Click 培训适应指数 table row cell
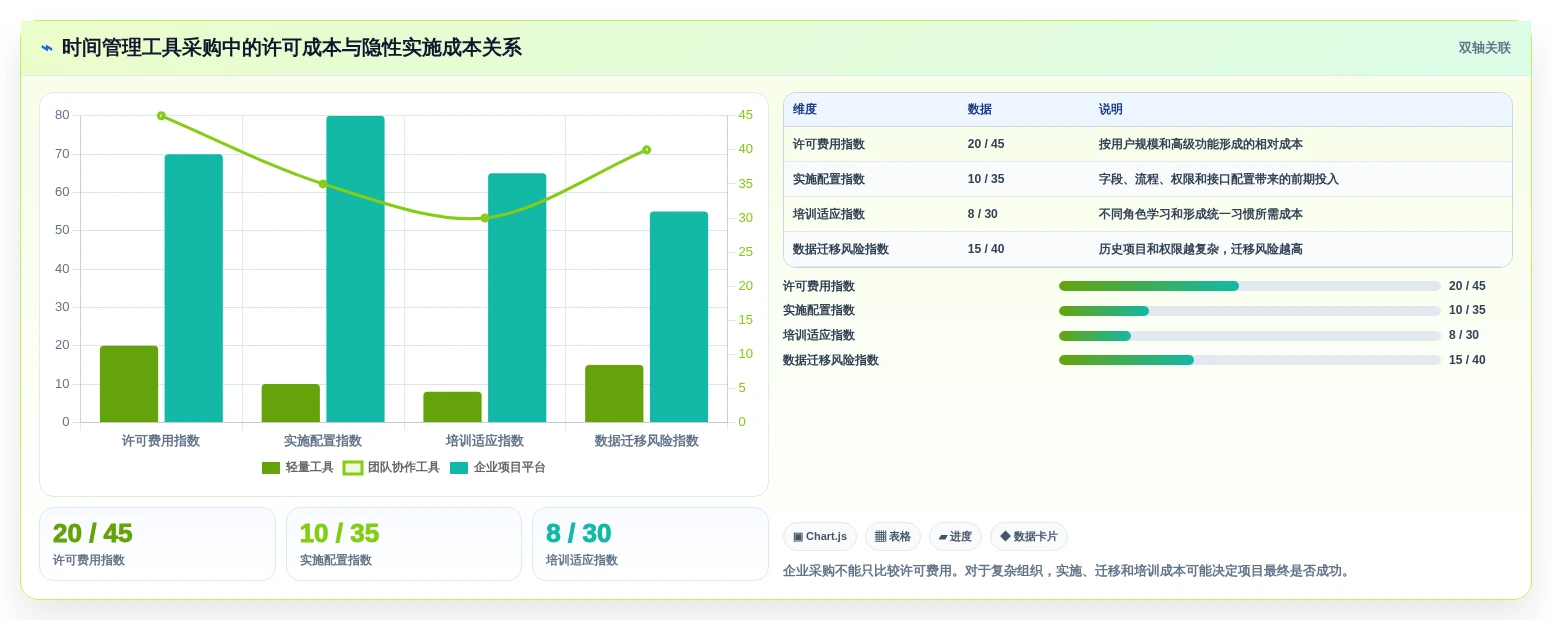Screen dimensions: 1552x620 pyautogui.click(x=829, y=215)
